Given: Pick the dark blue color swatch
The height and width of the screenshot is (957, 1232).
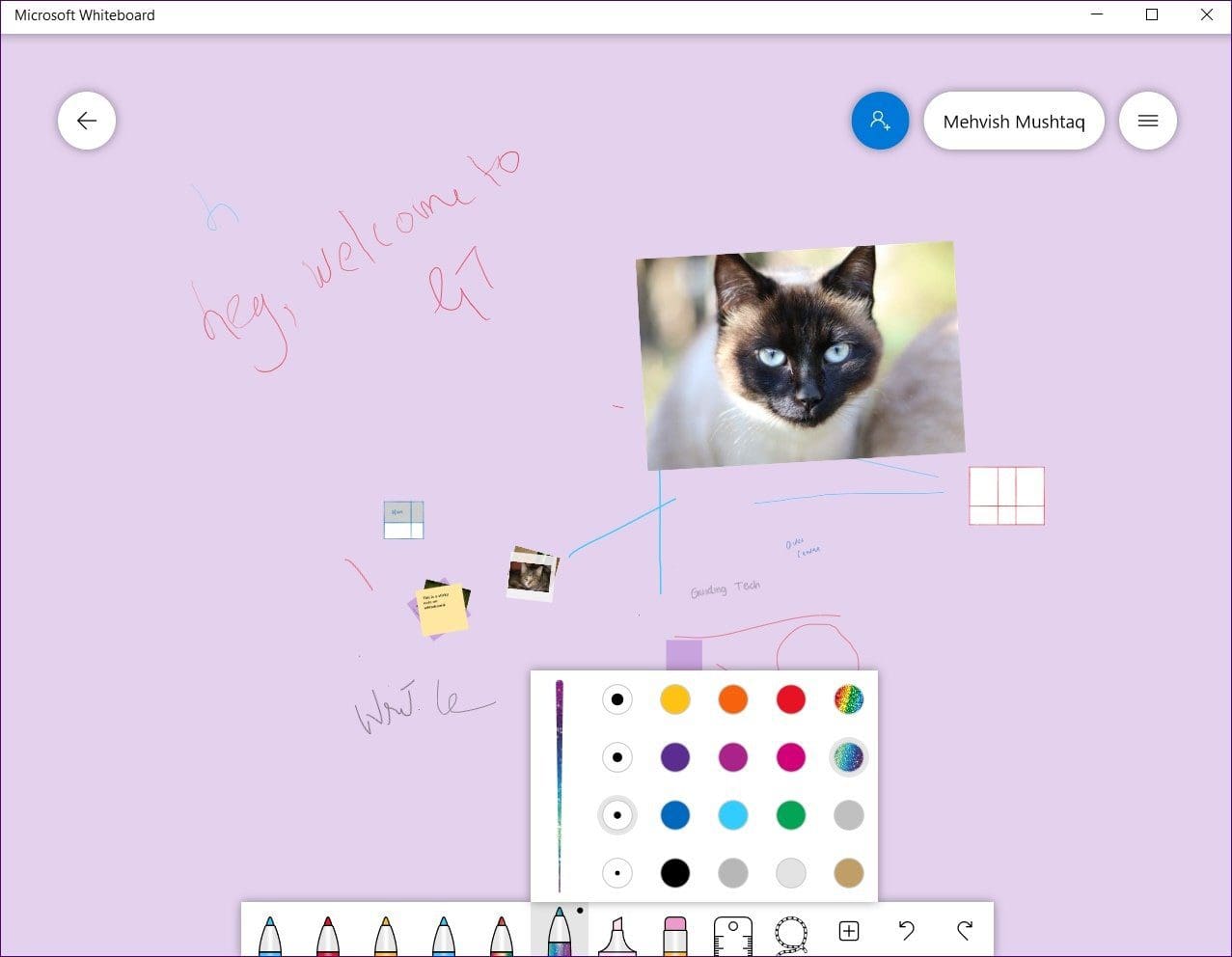Looking at the screenshot, I should coord(675,815).
